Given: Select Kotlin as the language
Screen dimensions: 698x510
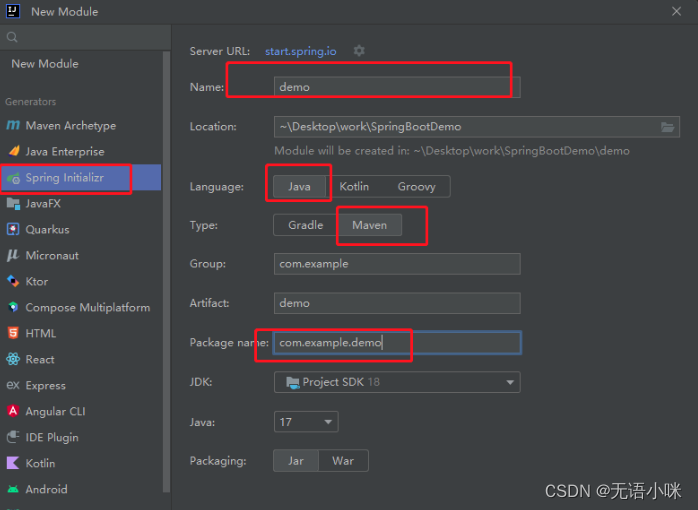Looking at the screenshot, I should click(354, 186).
